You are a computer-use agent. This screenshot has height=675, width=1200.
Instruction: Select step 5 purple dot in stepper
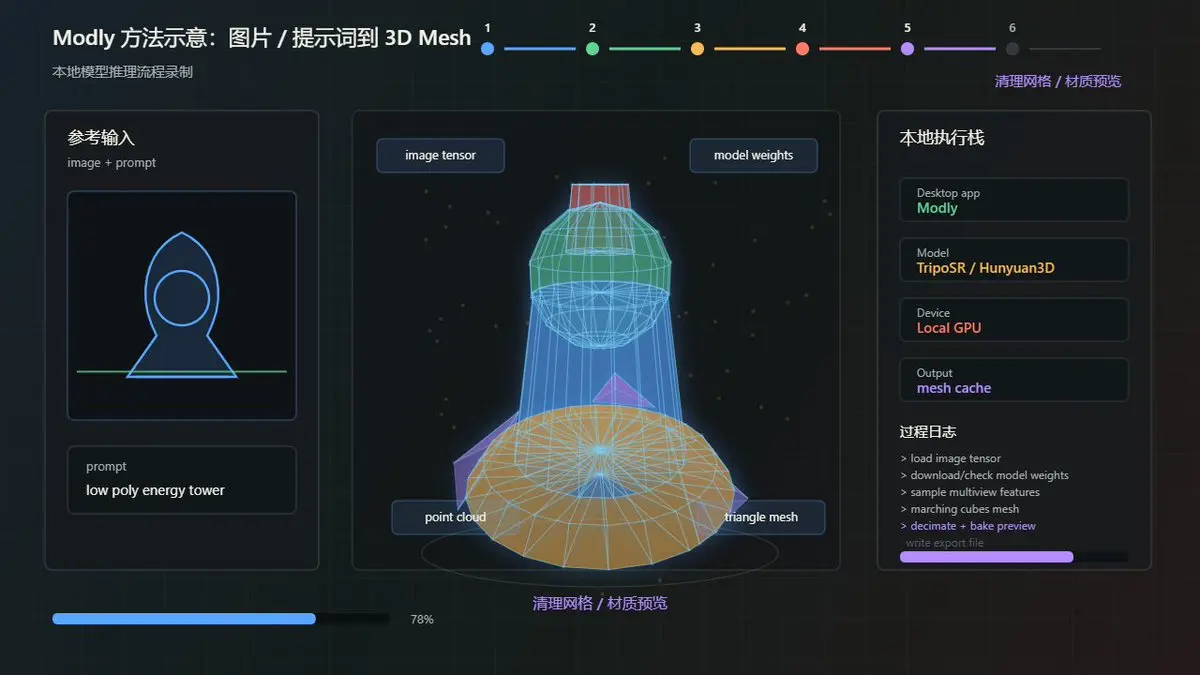click(x=907, y=48)
